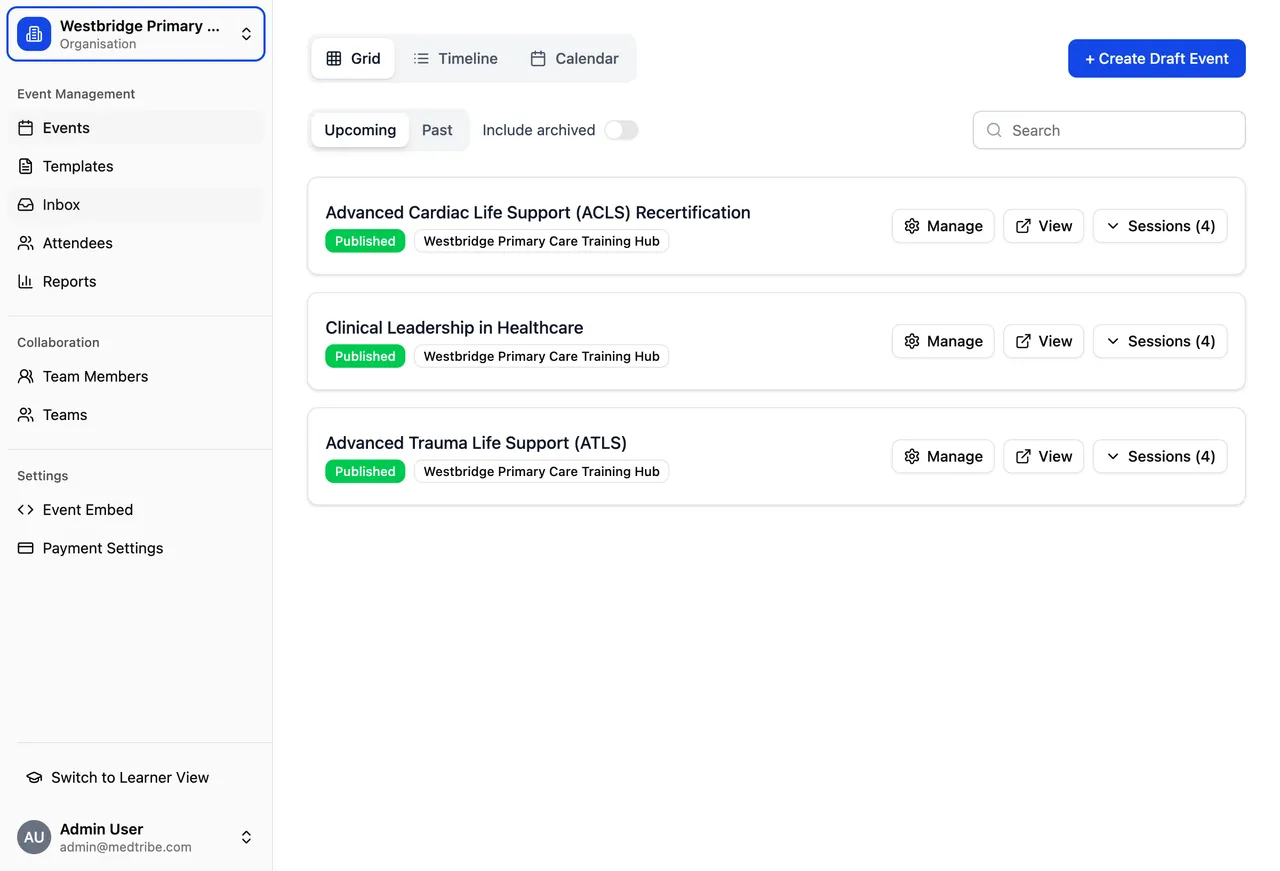This screenshot has width=1280, height=871.
Task: Switch to Past events filter
Action: (437, 130)
